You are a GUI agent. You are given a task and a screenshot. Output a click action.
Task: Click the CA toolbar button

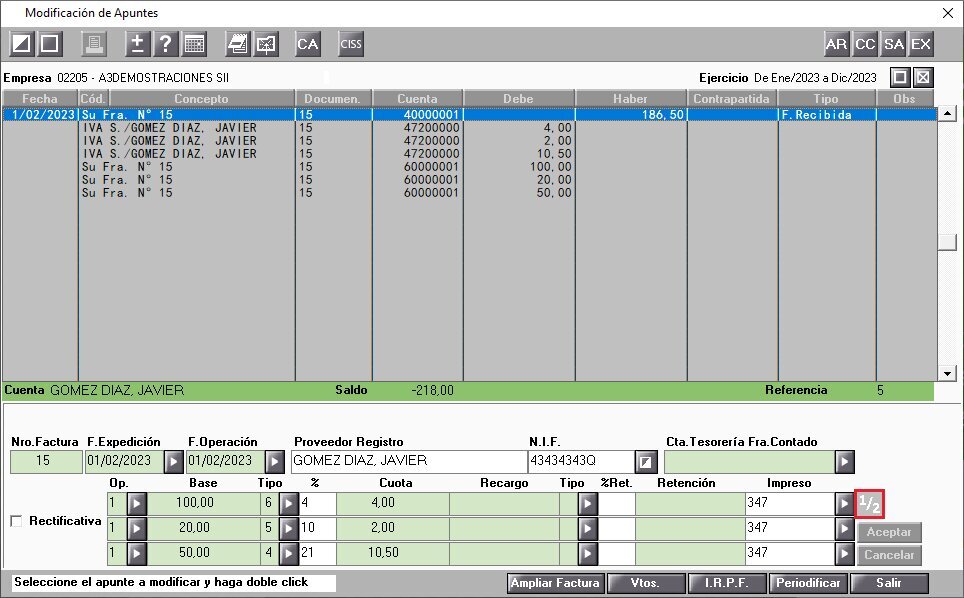(307, 44)
